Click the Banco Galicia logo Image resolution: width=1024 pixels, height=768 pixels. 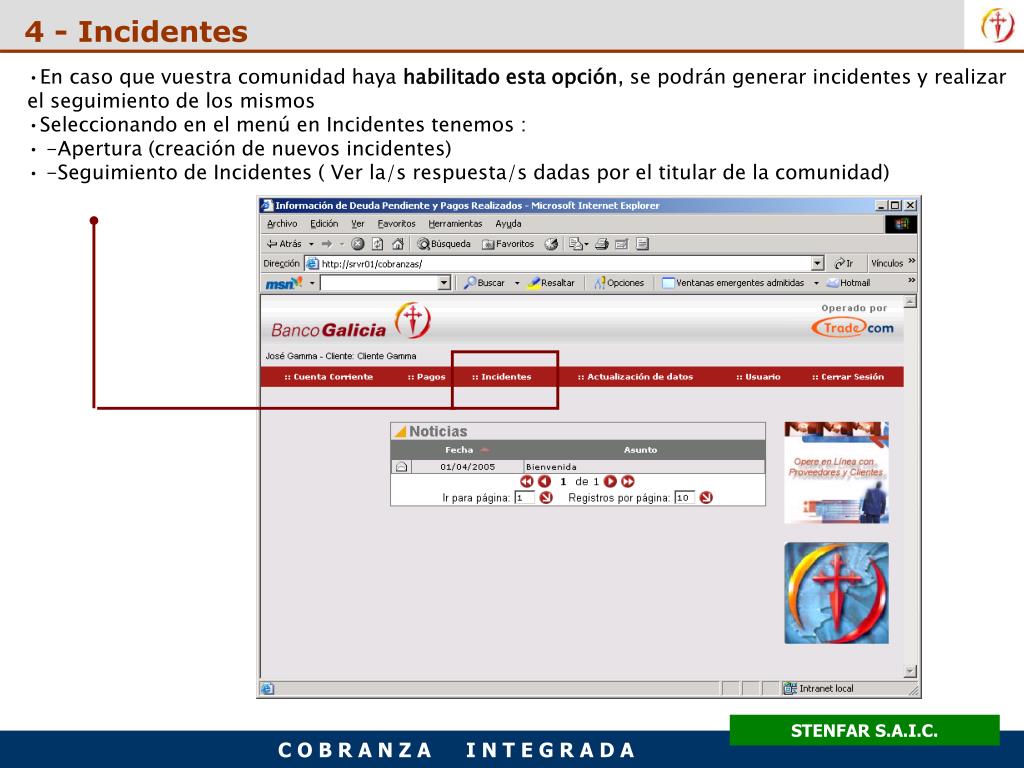(x=351, y=320)
